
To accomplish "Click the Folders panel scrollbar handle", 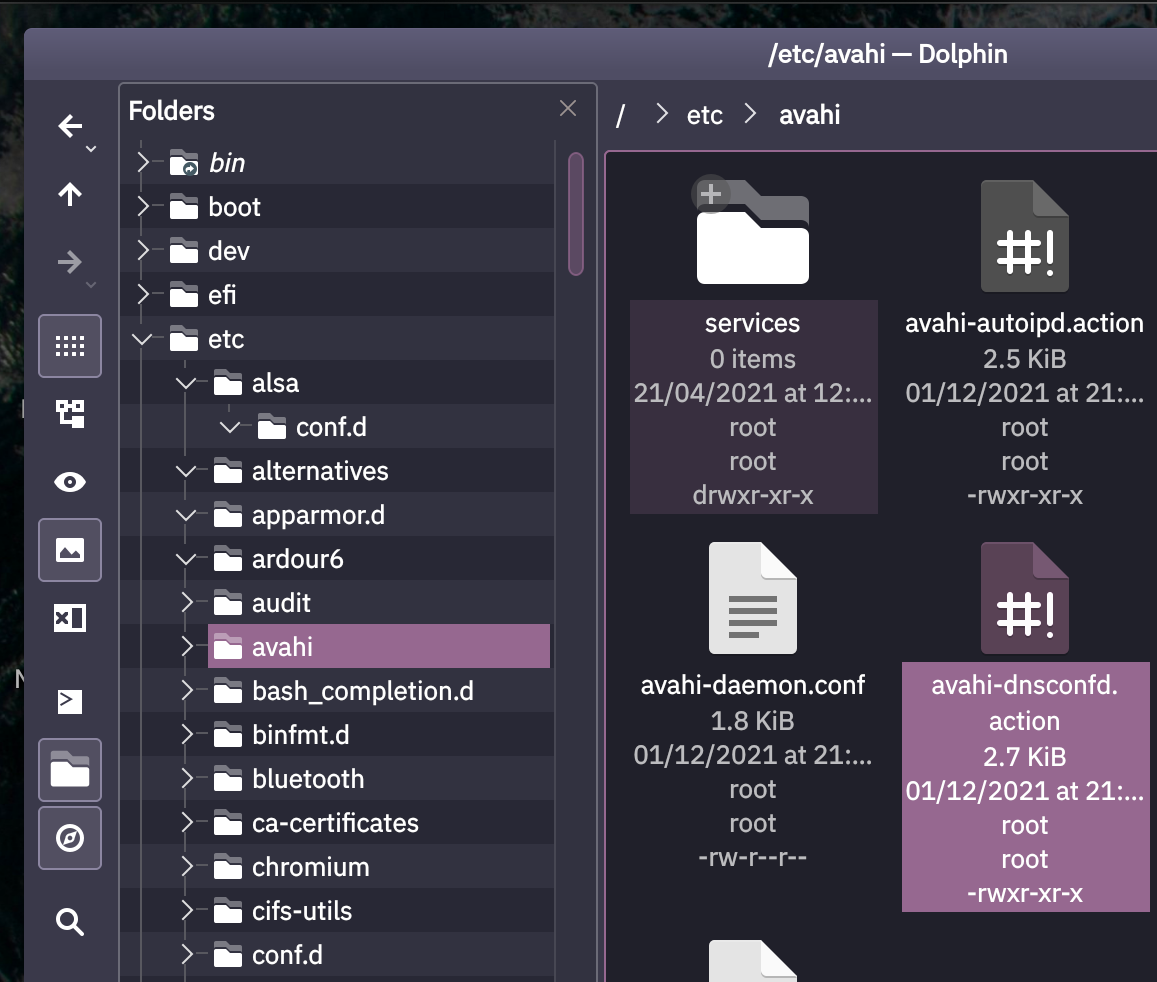I will (576, 214).
